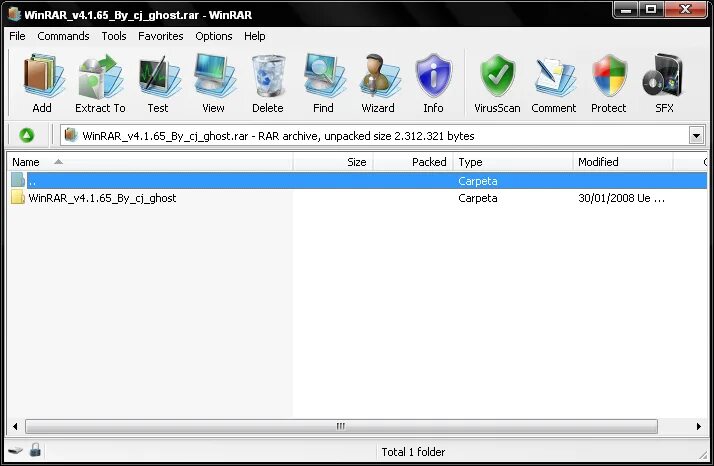This screenshot has width=714, height=466.
Task: Click the scrollbar right arrow
Action: tap(699, 426)
